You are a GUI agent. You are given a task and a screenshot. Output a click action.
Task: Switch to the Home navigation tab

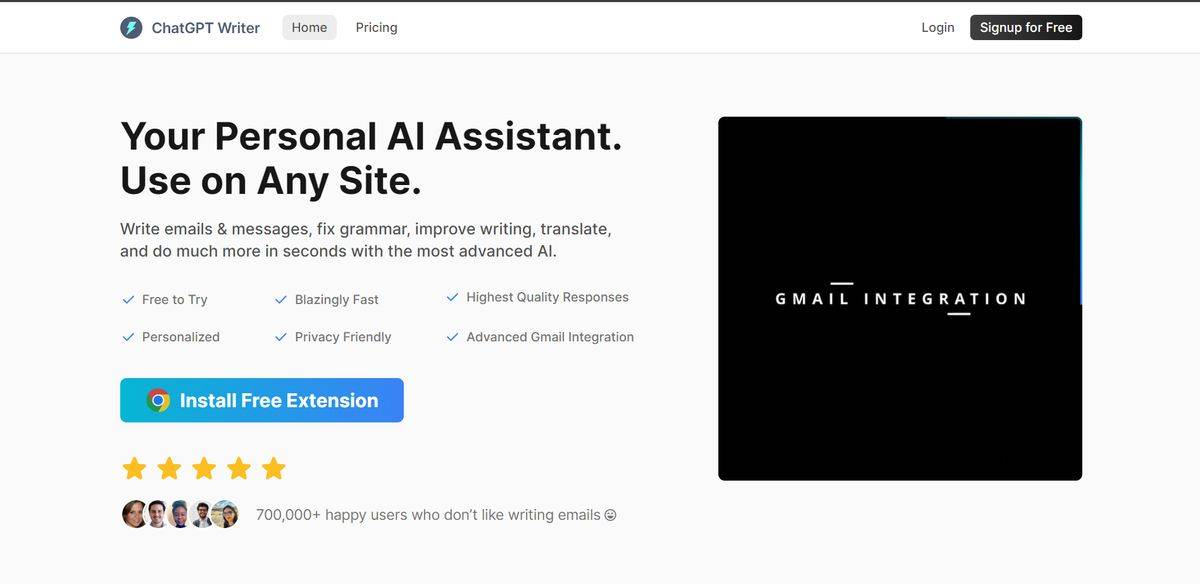309,27
